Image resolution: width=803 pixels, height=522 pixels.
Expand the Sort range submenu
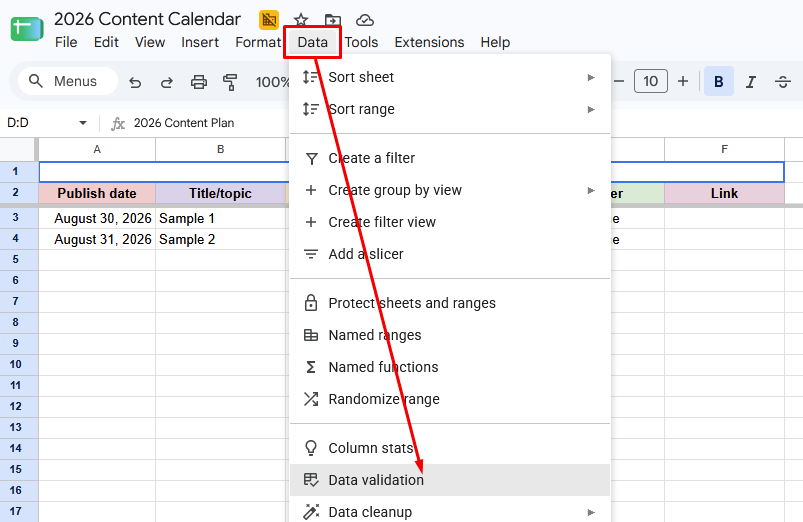450,109
